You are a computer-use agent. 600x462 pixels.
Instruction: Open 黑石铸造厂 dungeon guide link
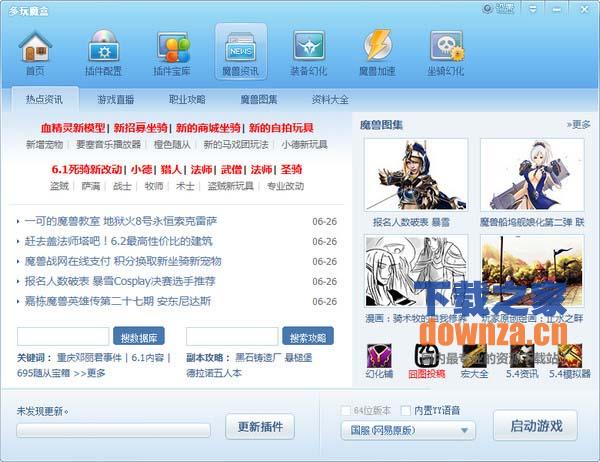(x=258, y=358)
